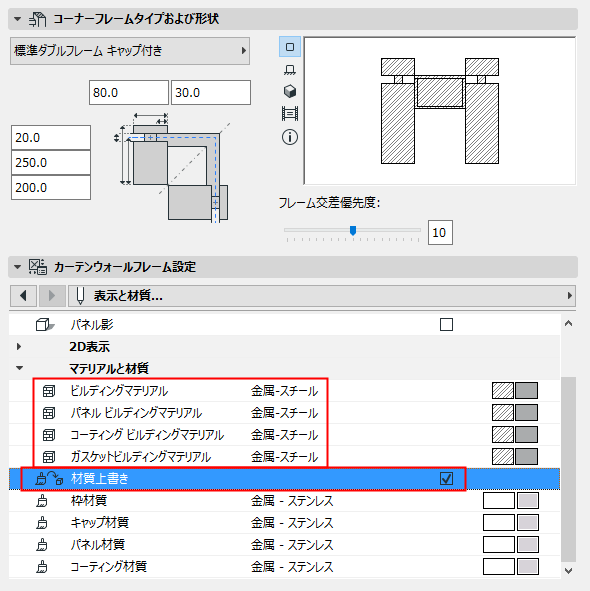Toggle the パネル影 checkbox
The width and height of the screenshot is (590, 591).
(x=446, y=325)
